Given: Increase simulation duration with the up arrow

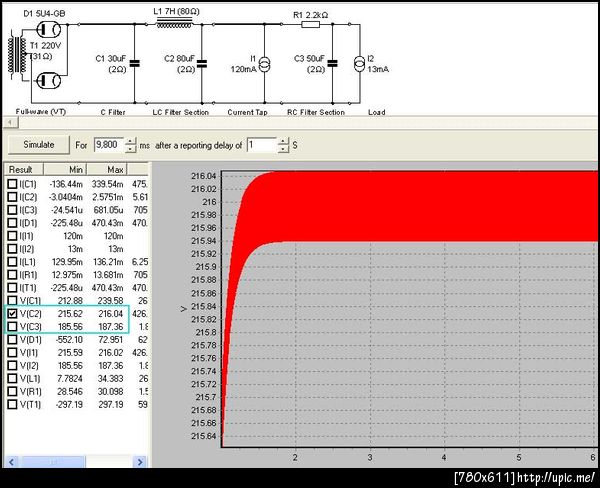Looking at the screenshot, I should pyautogui.click(x=130, y=141).
